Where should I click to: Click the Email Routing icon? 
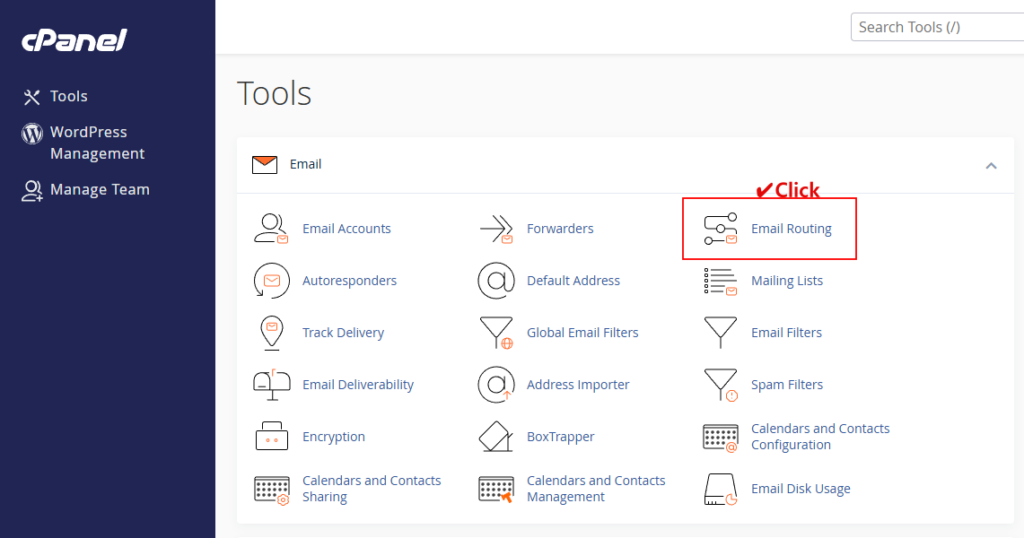720,229
